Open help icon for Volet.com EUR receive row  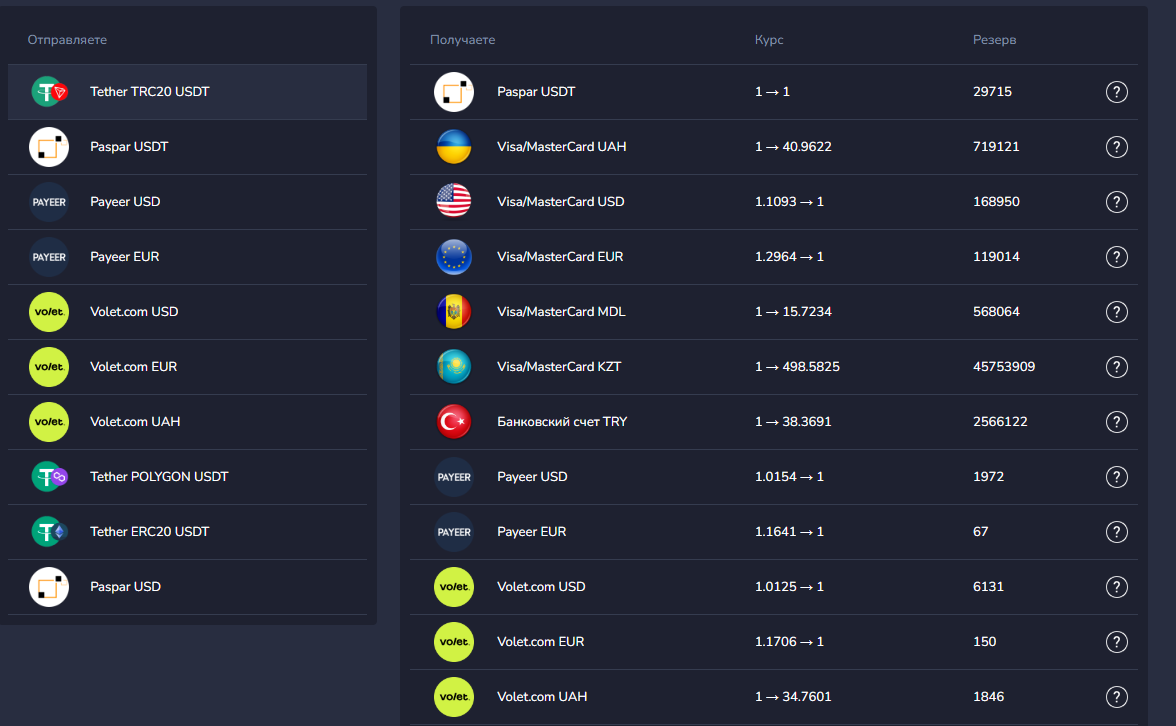pyautogui.click(x=1117, y=642)
